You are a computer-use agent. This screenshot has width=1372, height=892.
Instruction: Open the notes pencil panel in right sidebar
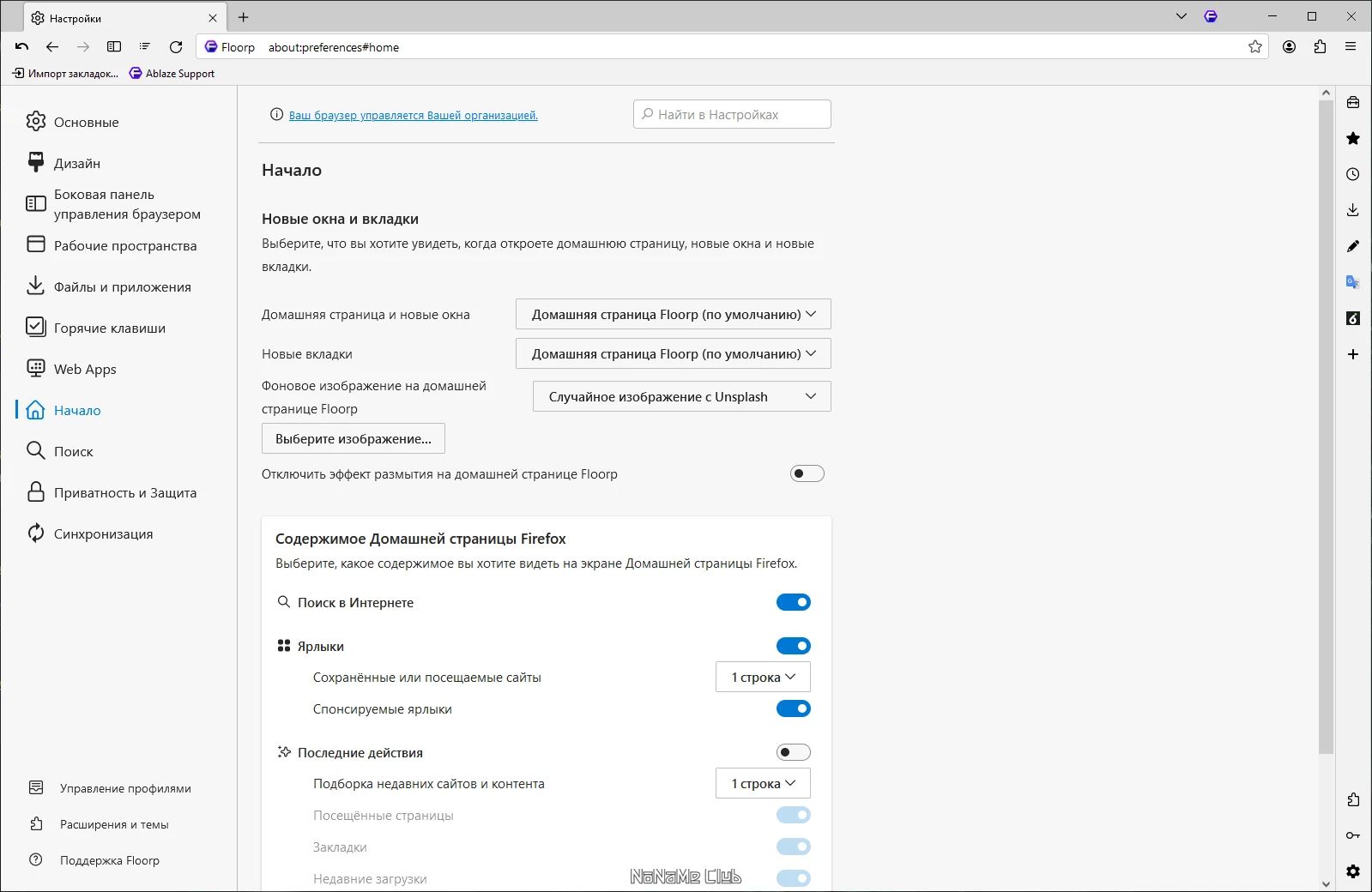[1353, 246]
